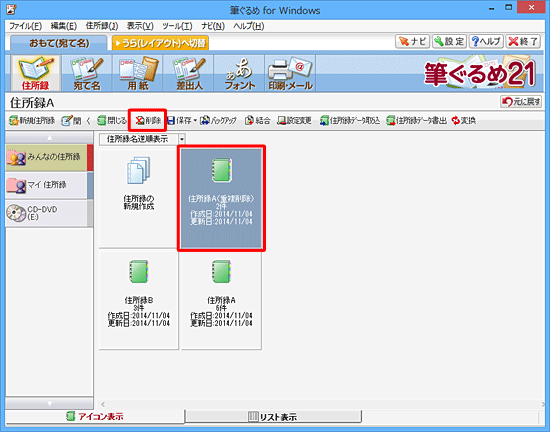The width and height of the screenshot is (550, 432).
Task: Open the 住所録(J) menu
Action: [x=102, y=26]
